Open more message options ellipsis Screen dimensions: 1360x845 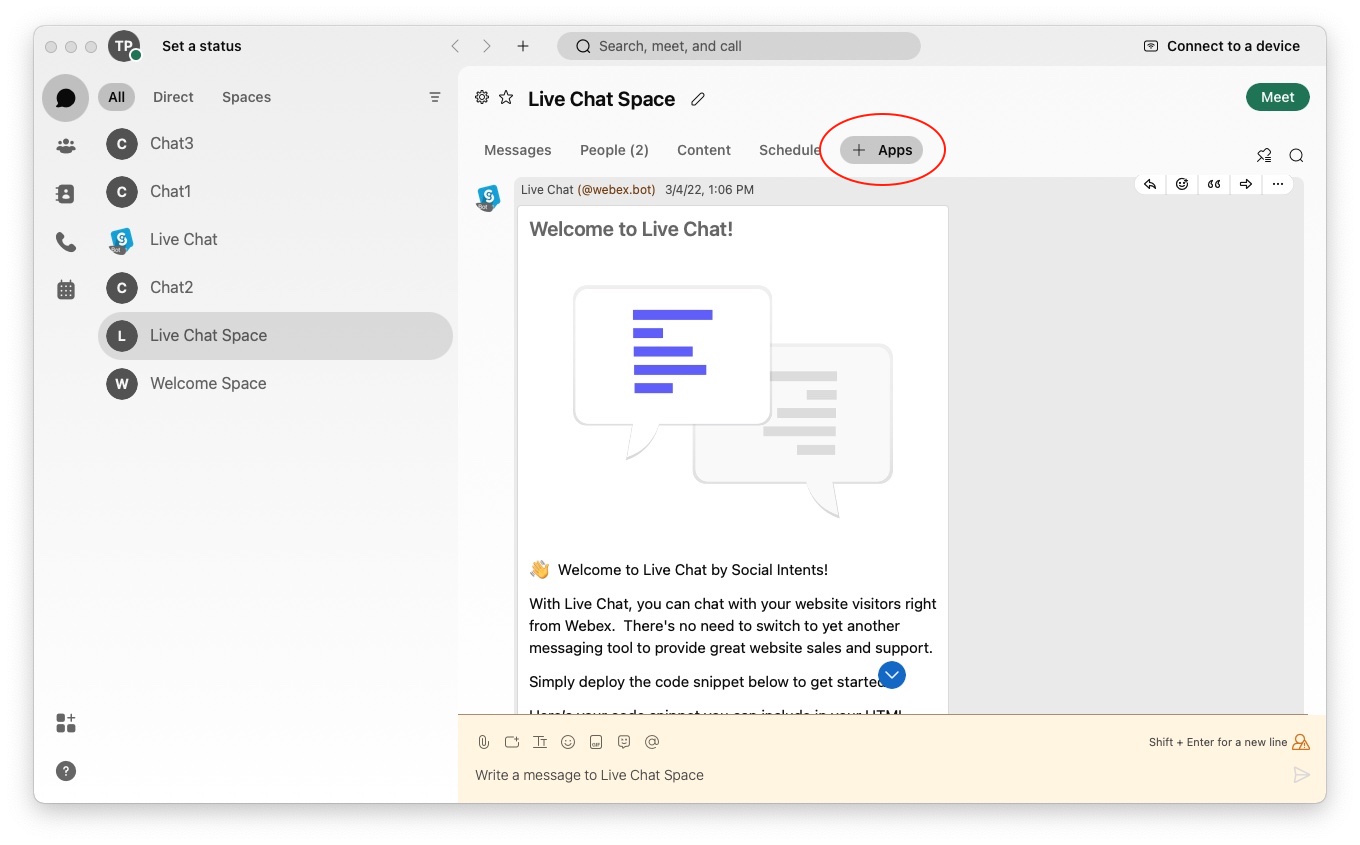(1278, 184)
